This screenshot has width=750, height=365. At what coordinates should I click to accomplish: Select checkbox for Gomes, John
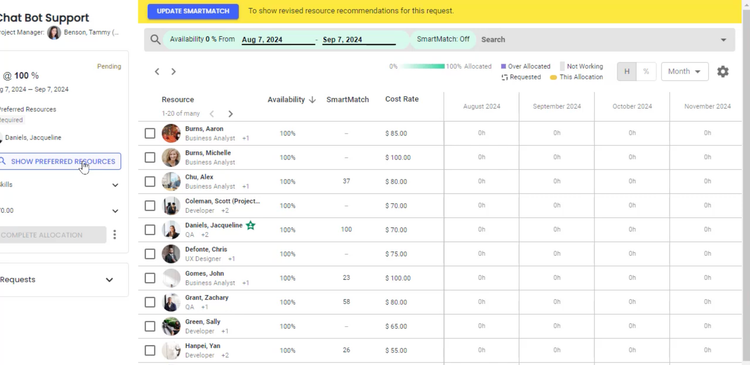point(150,278)
